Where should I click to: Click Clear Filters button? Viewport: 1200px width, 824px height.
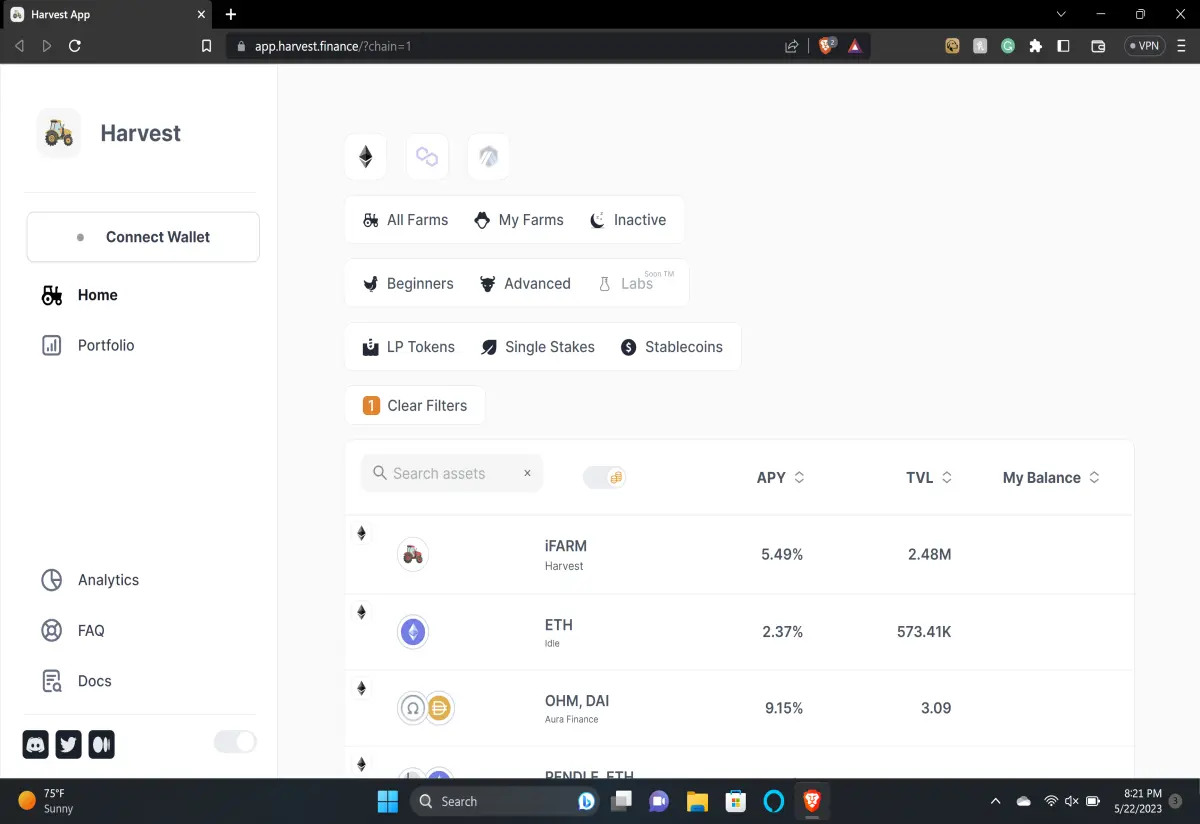coord(415,405)
